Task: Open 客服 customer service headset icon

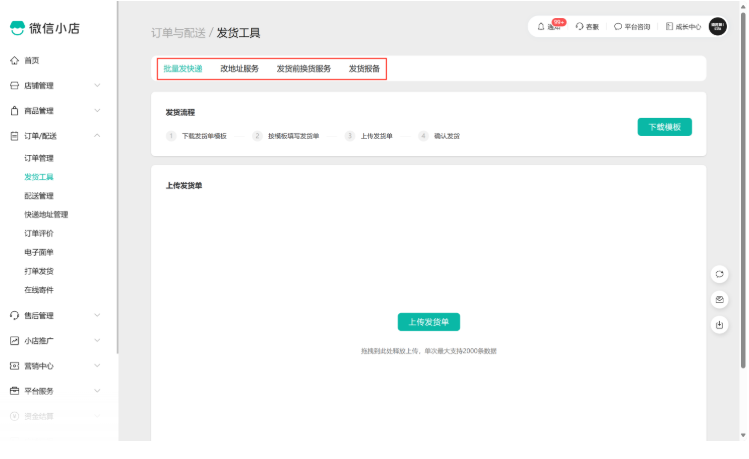Action: [x=587, y=27]
